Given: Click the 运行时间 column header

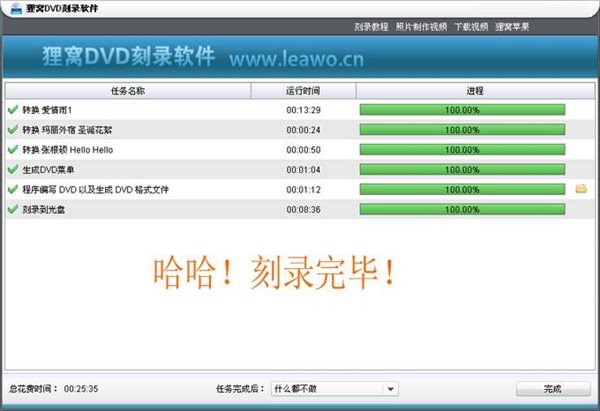Looking at the screenshot, I should coord(303,91).
